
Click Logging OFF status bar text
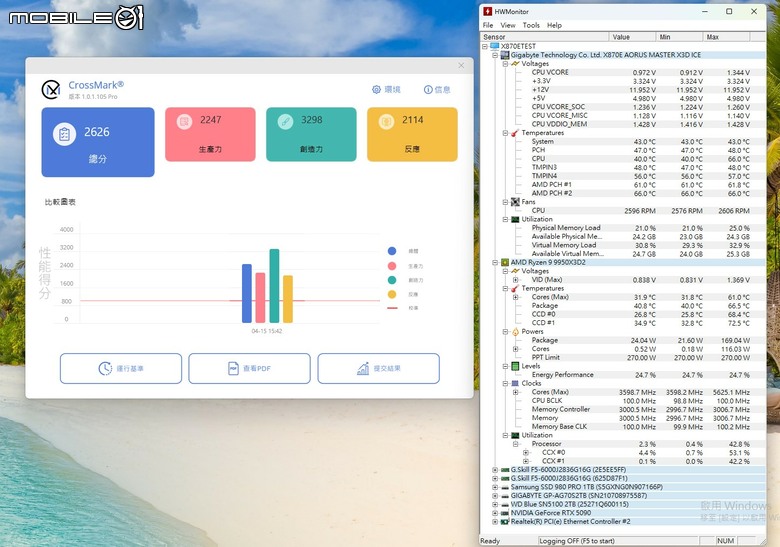pos(577,541)
